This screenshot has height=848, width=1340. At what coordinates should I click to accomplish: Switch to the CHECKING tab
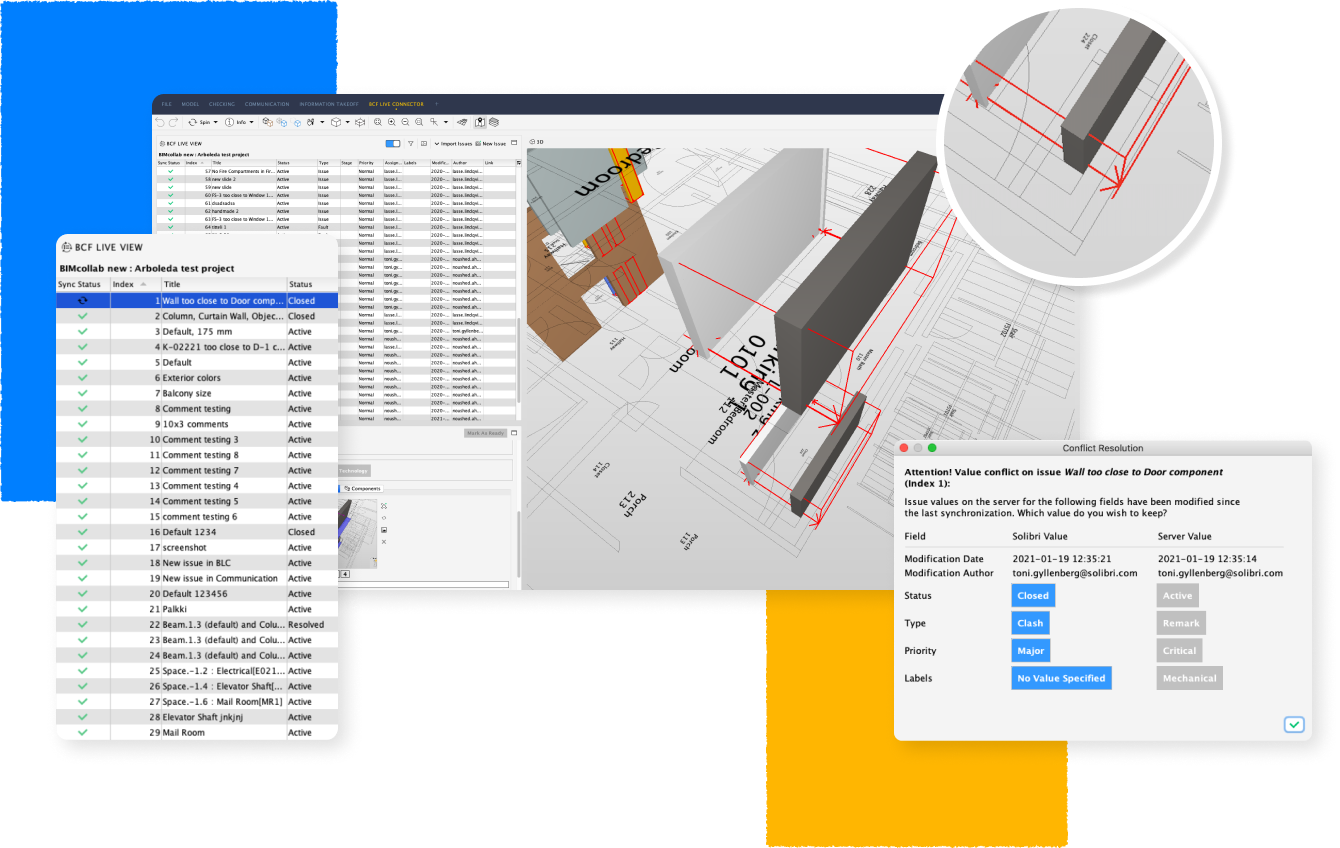point(222,104)
